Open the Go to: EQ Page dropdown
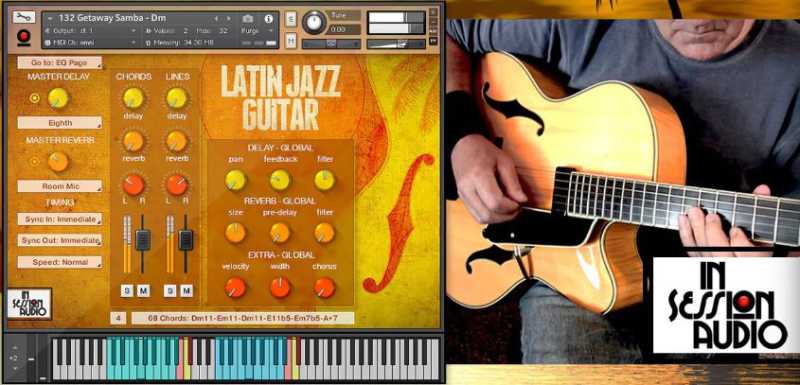Viewport: 800px width, 385px height. [60, 63]
